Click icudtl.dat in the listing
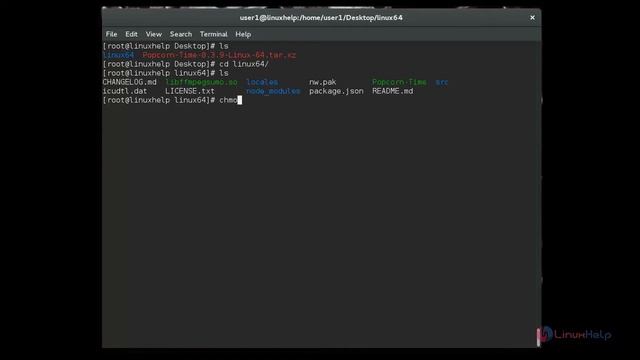Viewport: 640px width, 360px height. coord(125,91)
